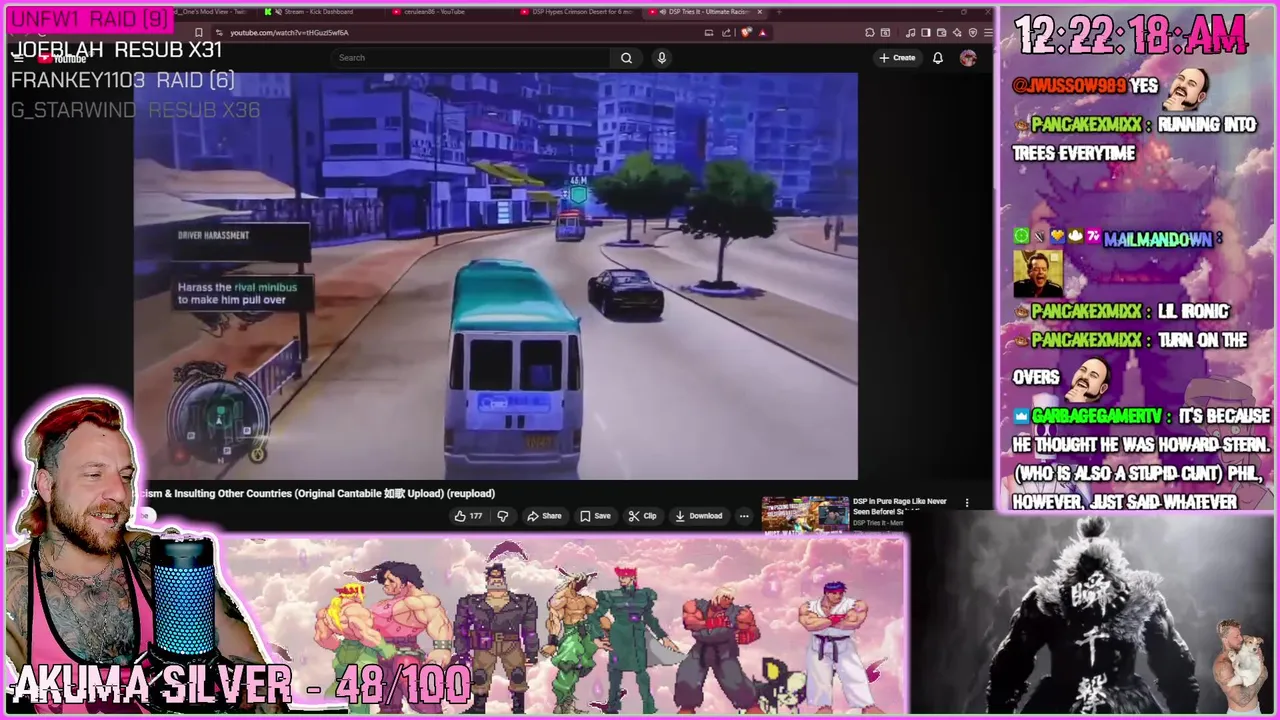Like the video with 177 likes

pyautogui.click(x=468, y=516)
